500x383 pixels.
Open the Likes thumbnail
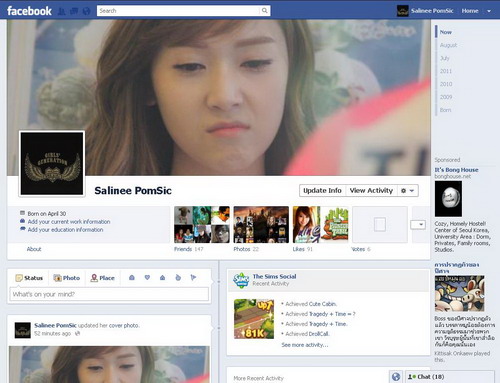point(320,224)
